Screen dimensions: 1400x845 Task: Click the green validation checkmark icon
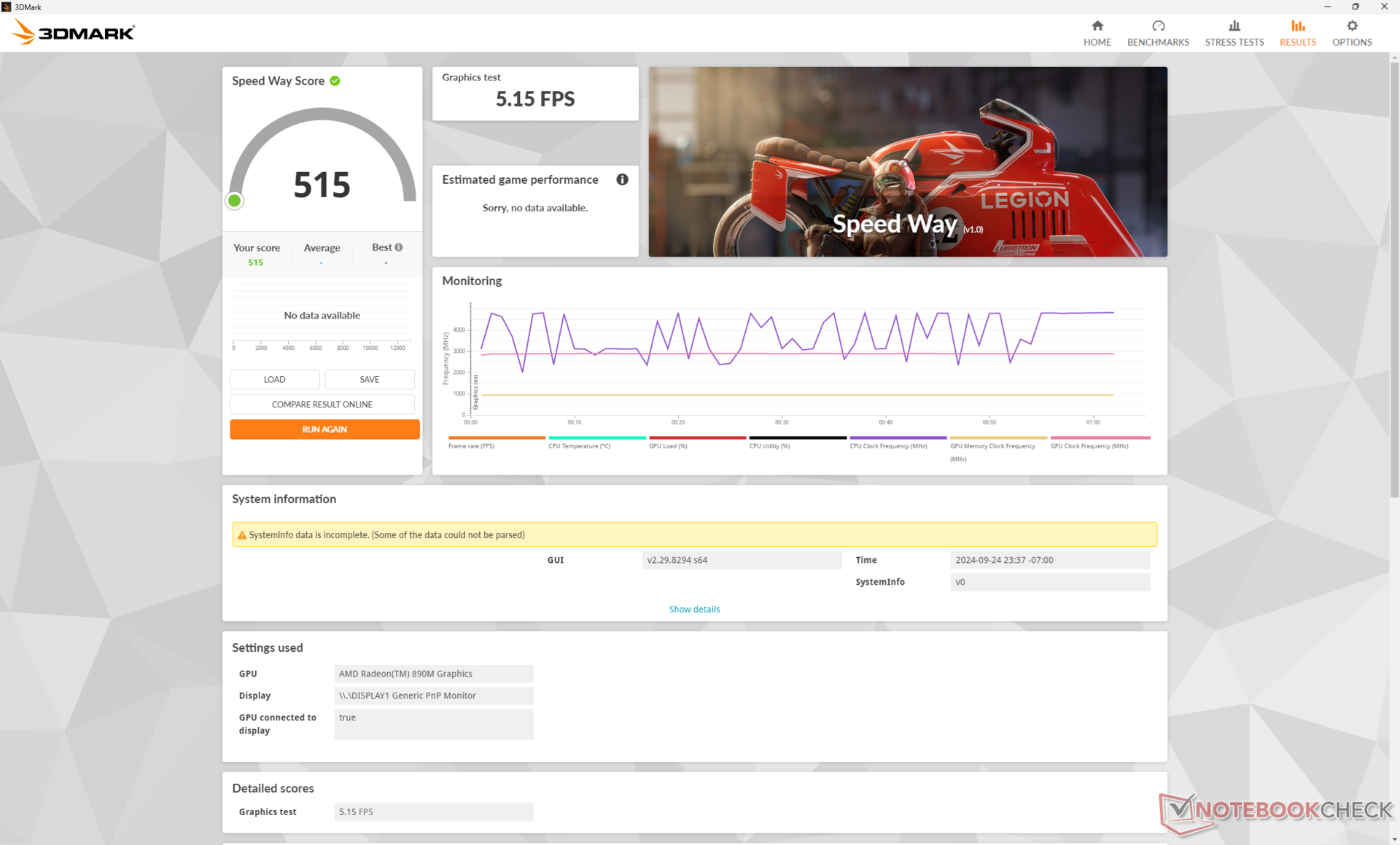[335, 81]
